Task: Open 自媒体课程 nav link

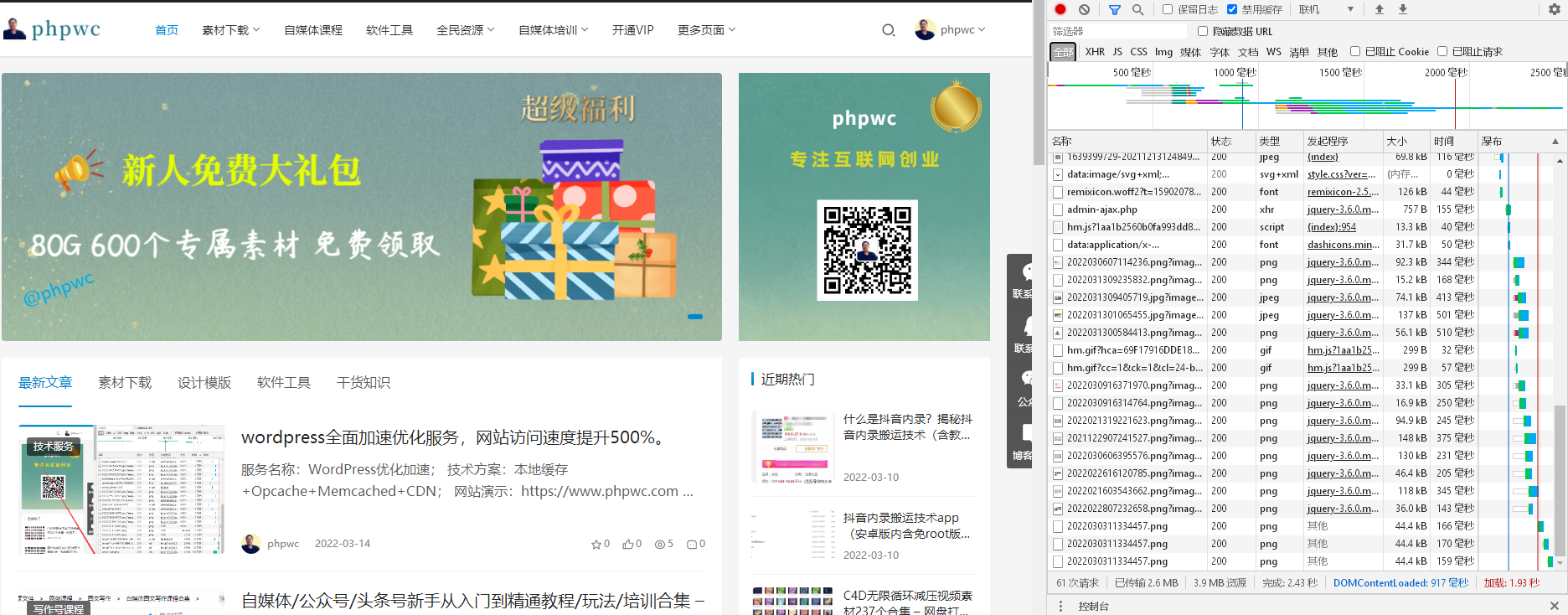Action: point(313,30)
